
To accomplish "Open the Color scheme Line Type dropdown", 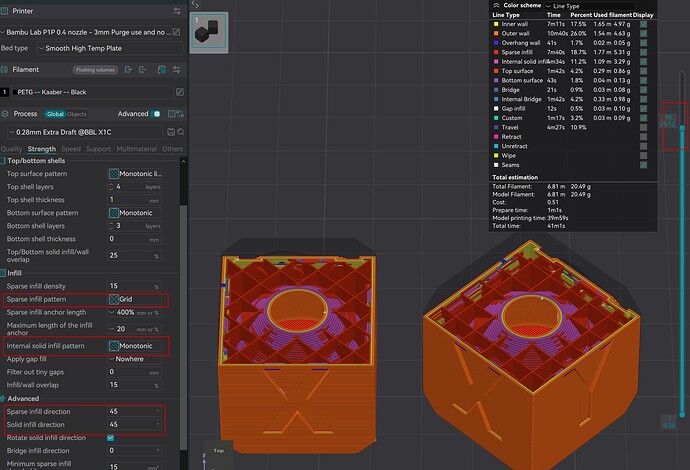I will pos(590,6).
